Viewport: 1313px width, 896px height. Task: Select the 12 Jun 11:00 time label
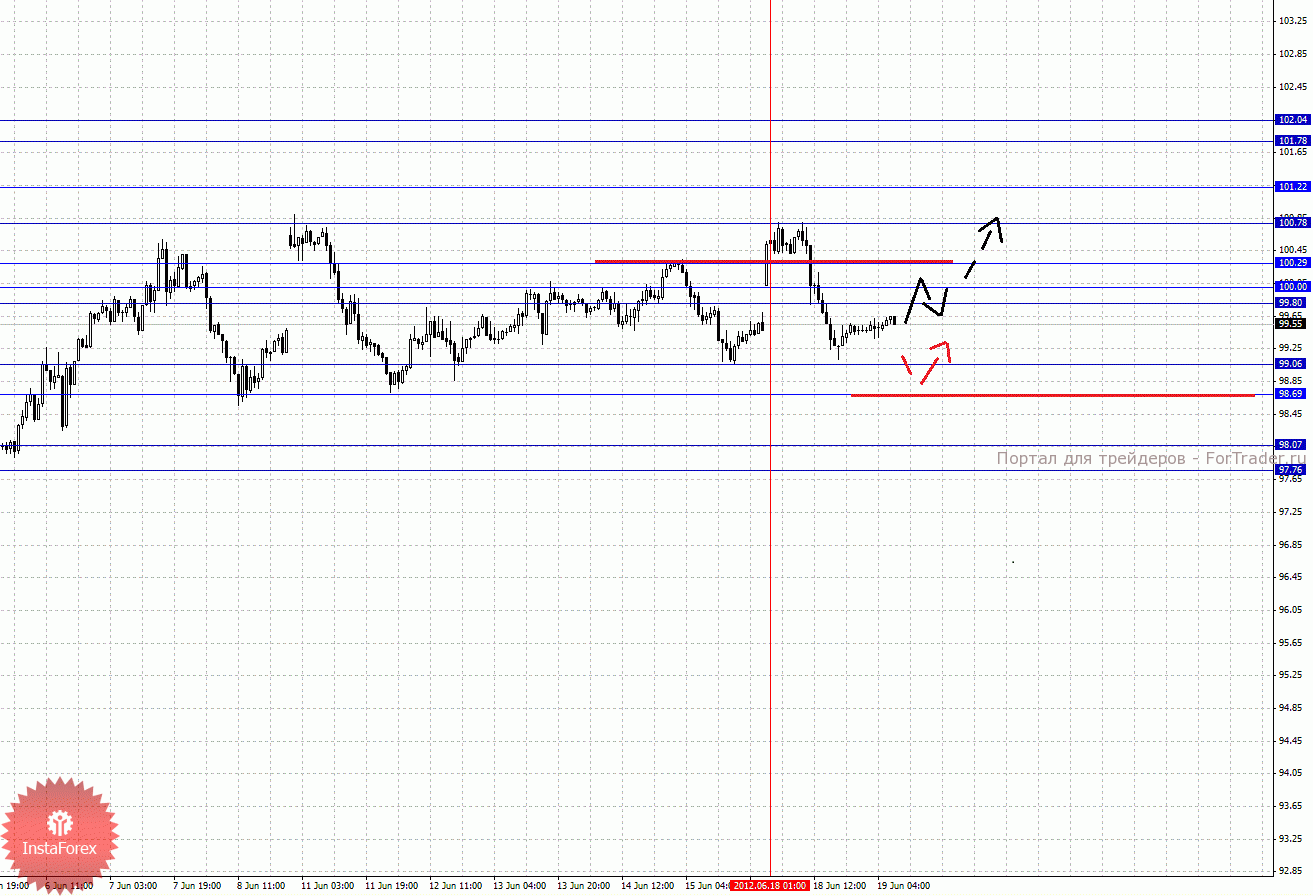(456, 886)
